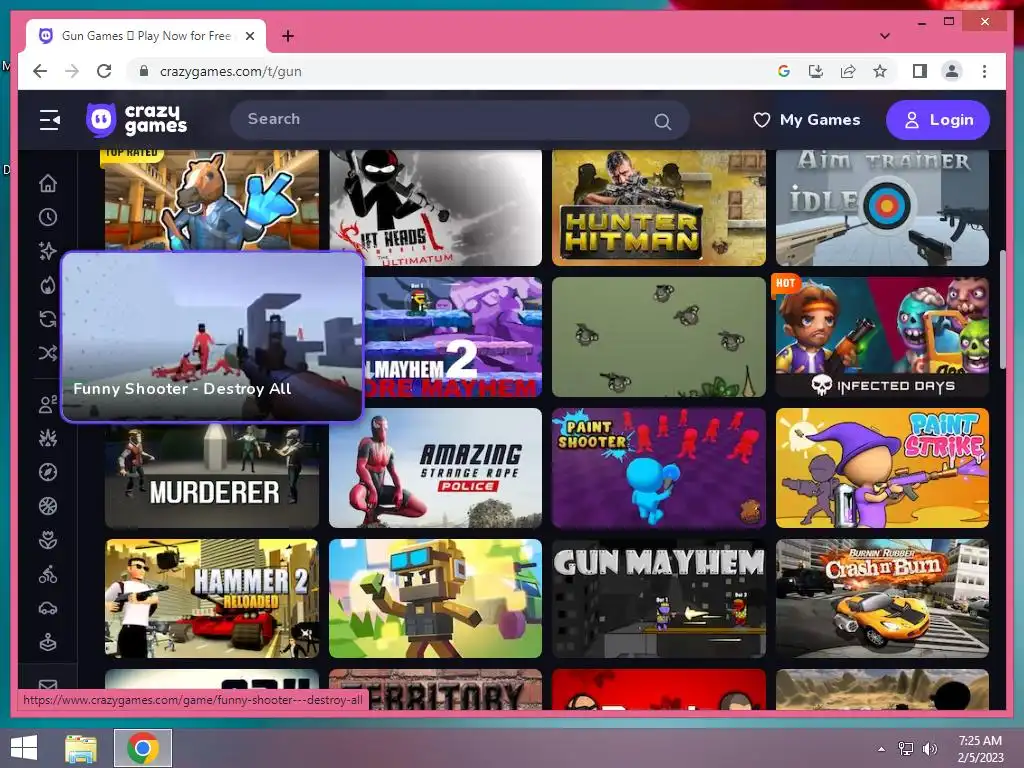The image size is (1024, 768).
Task: Close the Gun Games tab
Action: coord(249,36)
